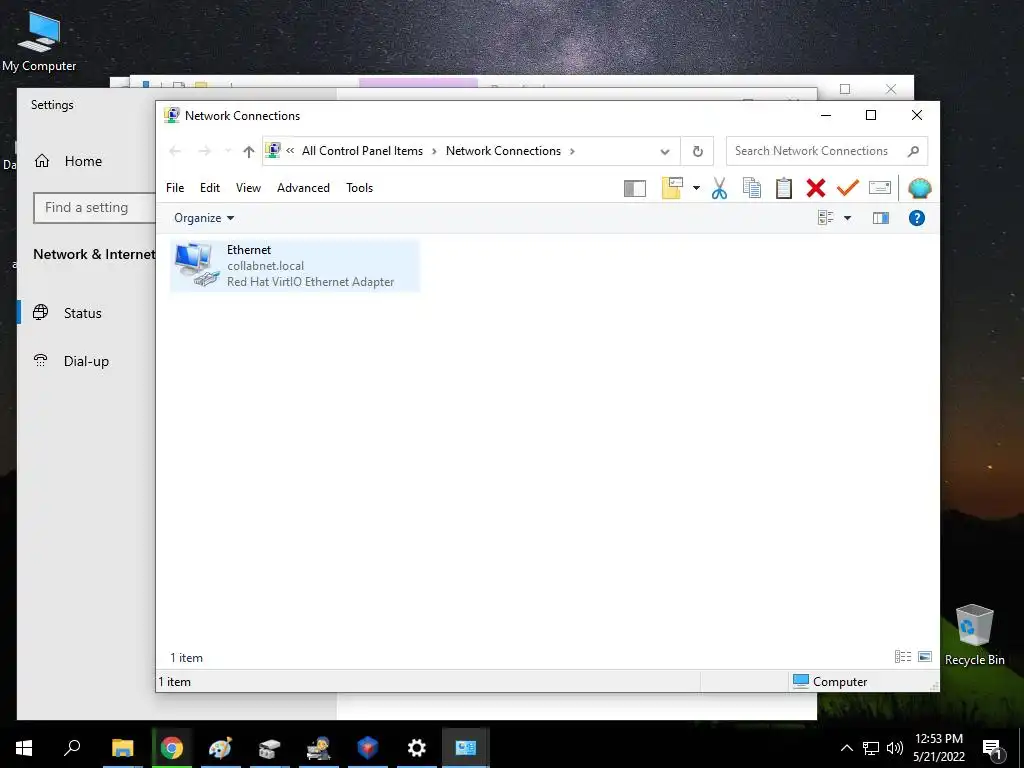Open the Advanced menu
Screen dimensions: 1024x768
click(x=303, y=188)
